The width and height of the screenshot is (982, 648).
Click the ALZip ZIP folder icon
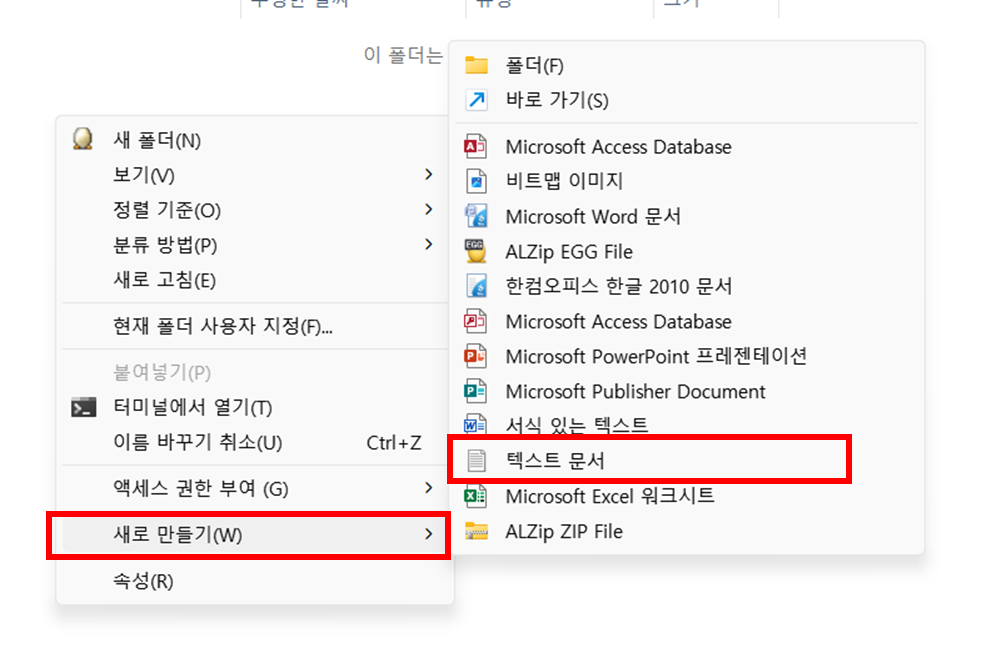click(476, 532)
